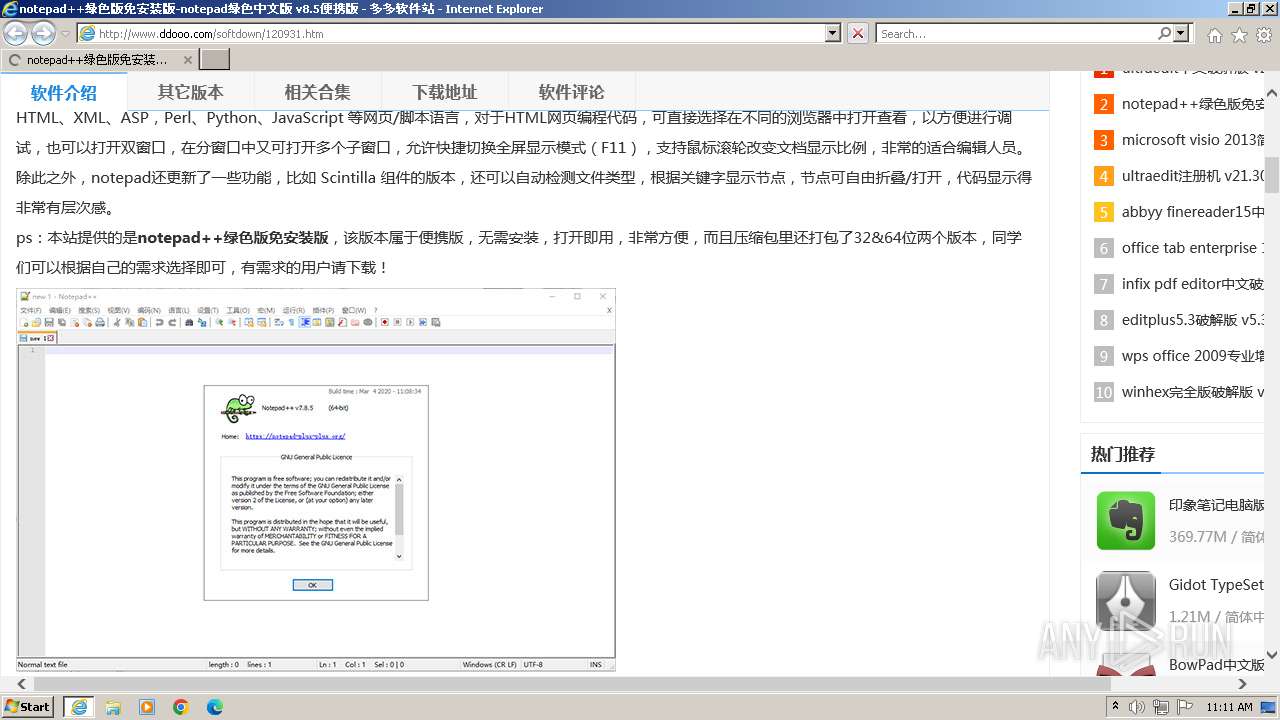Open the network tray icon
The image size is (1280, 720).
1160,707
